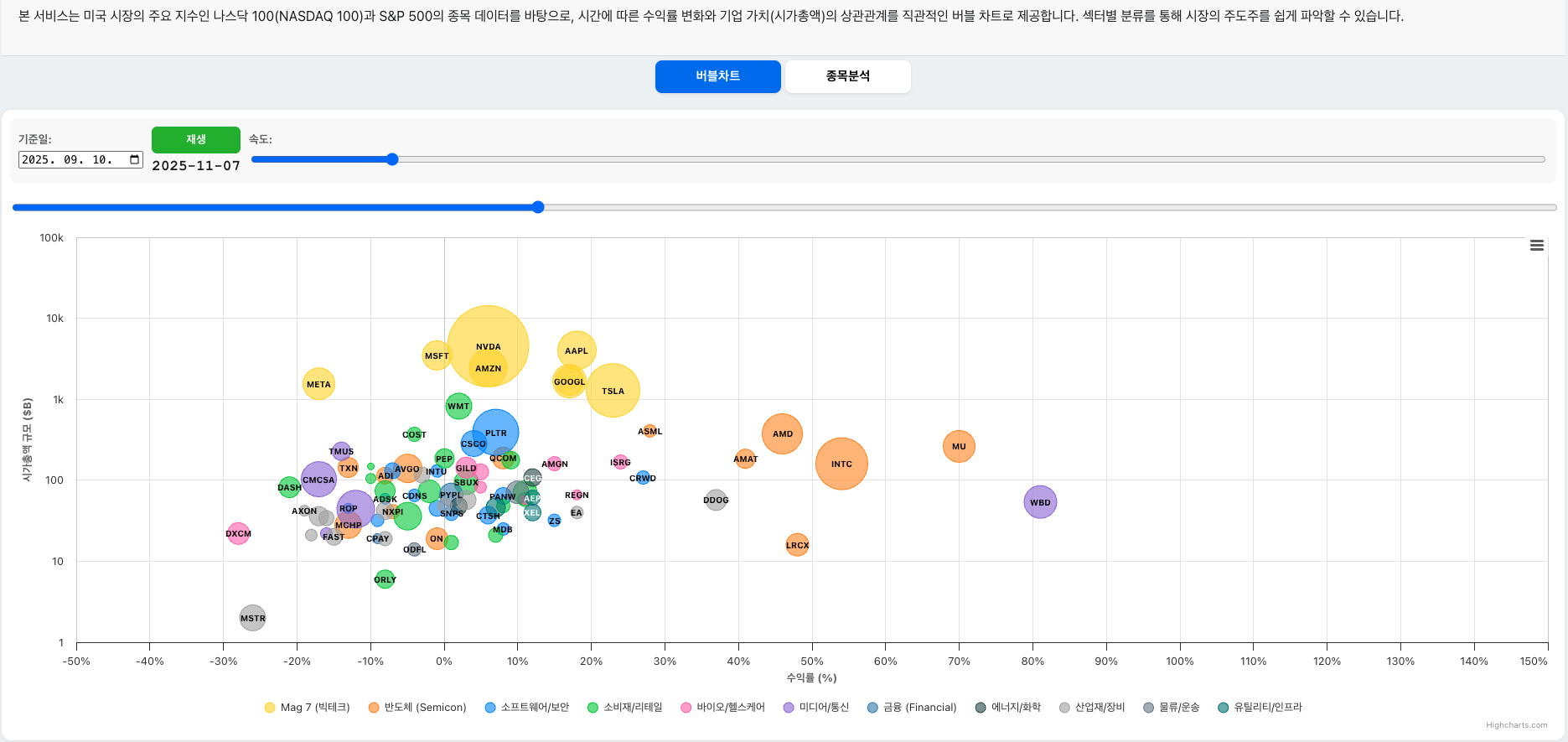
Task: Toggle Mag 7 (빅테크) legend series
Action: pos(307,708)
